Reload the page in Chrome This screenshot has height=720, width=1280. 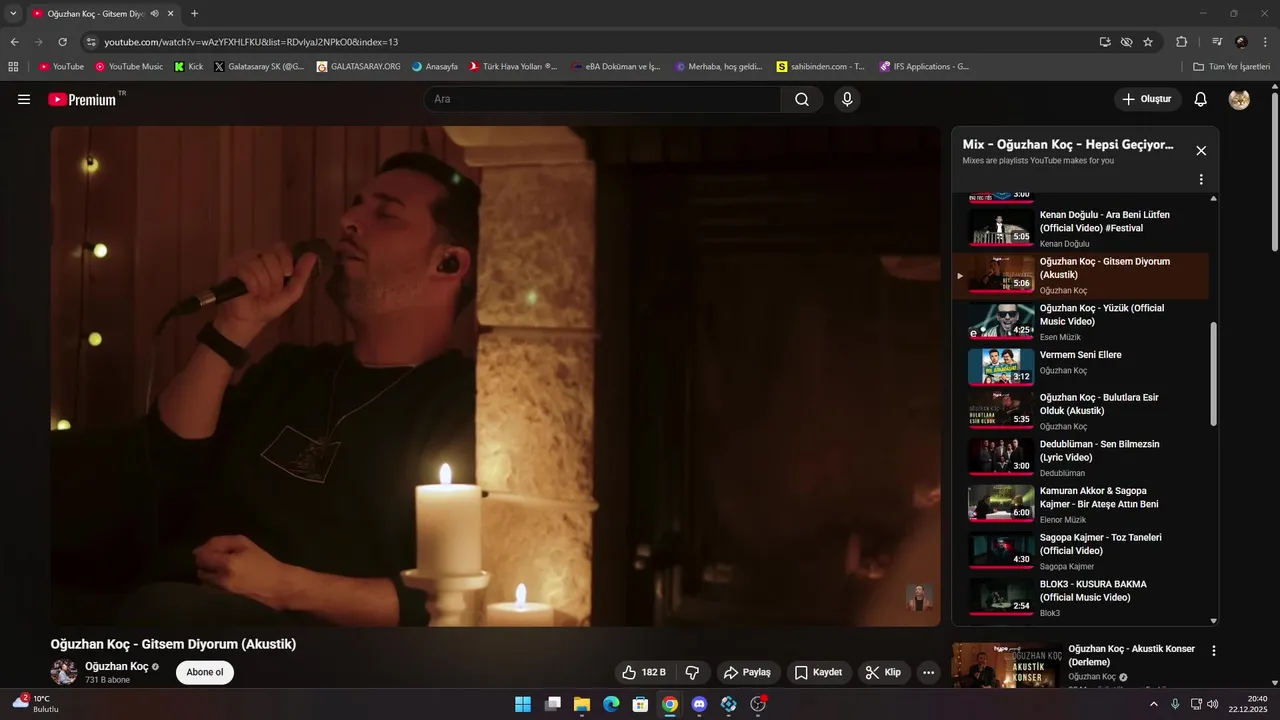(x=62, y=42)
